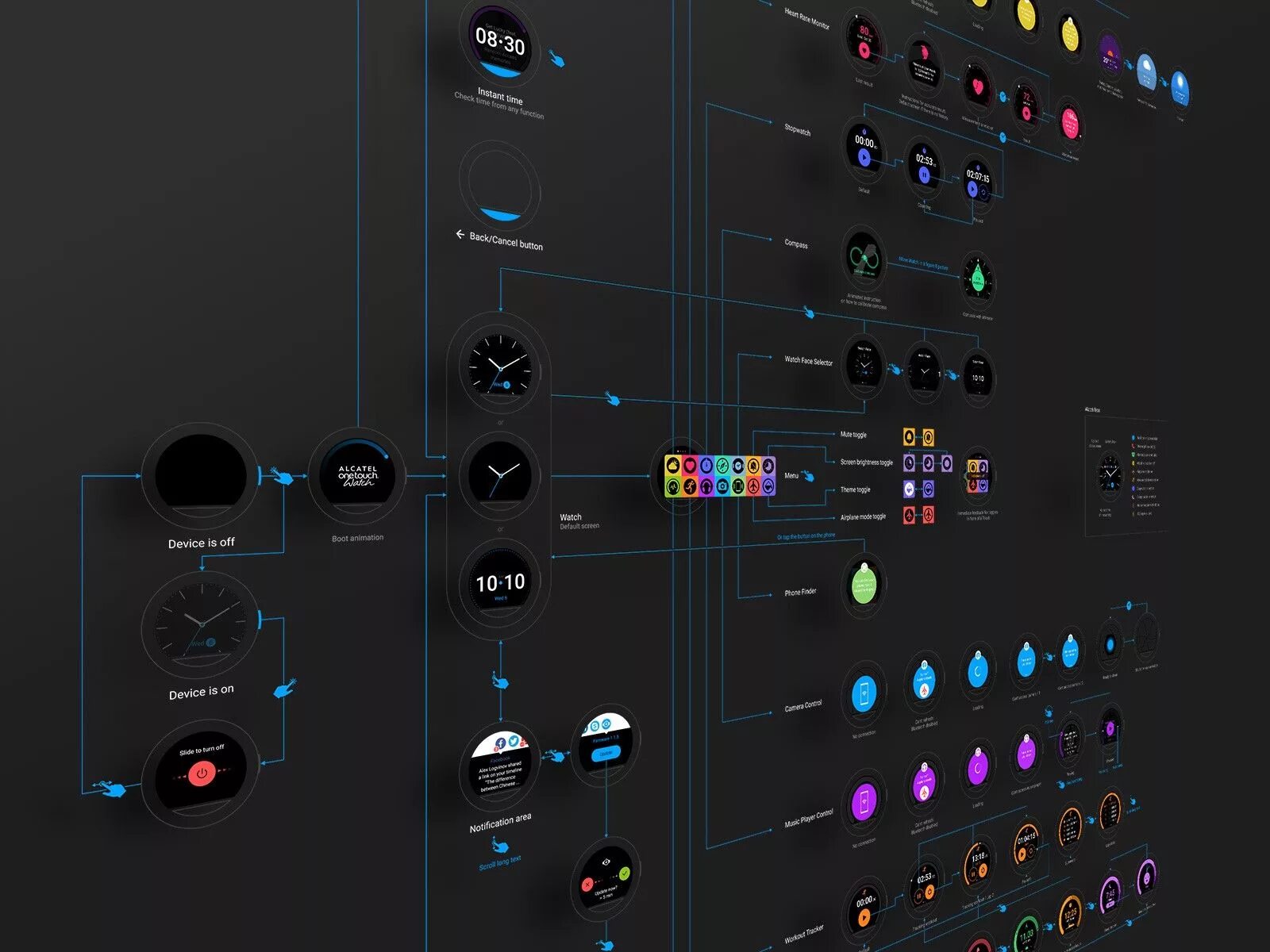
Task: Click the Phone Finder label
Action: tap(800, 592)
